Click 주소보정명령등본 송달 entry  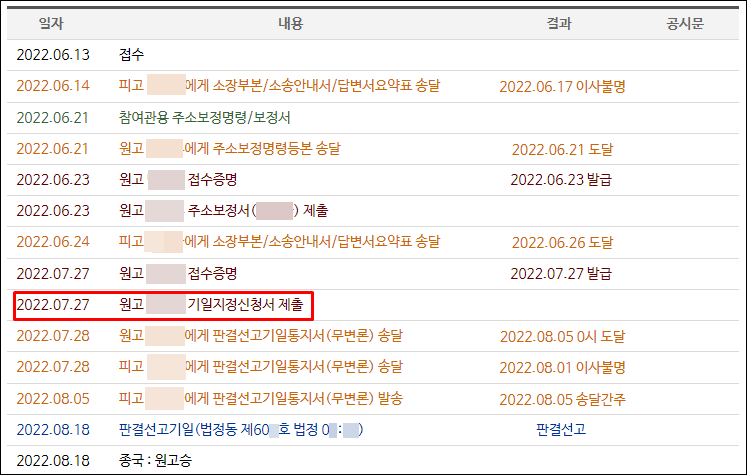[x=230, y=149]
